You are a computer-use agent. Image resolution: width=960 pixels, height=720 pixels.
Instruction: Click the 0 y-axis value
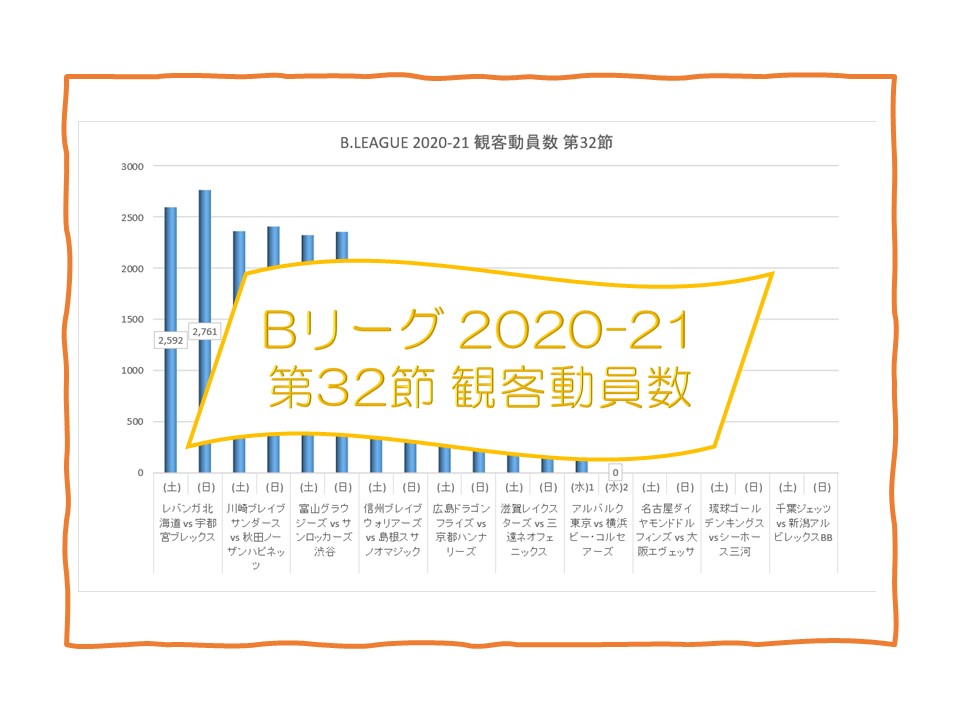pos(140,473)
